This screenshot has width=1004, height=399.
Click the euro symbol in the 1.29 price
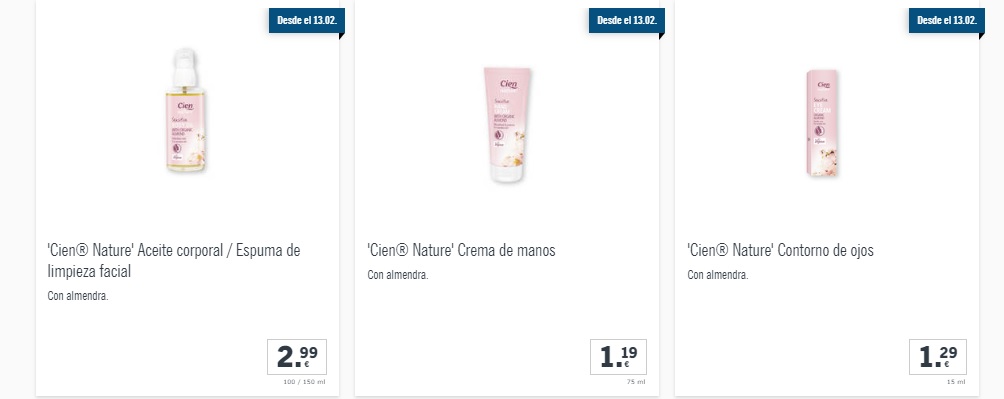point(947,364)
